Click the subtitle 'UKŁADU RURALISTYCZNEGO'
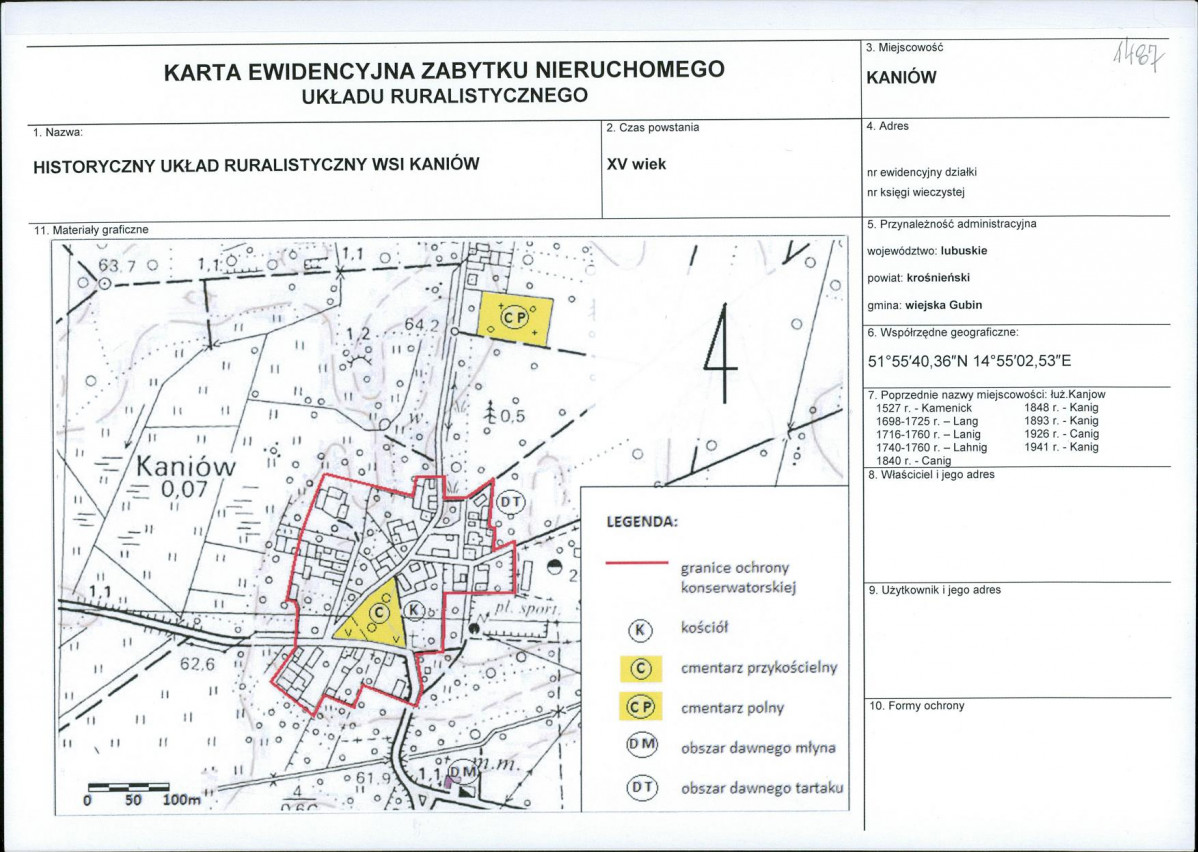Screen dimensions: 1198x852 (445, 96)
